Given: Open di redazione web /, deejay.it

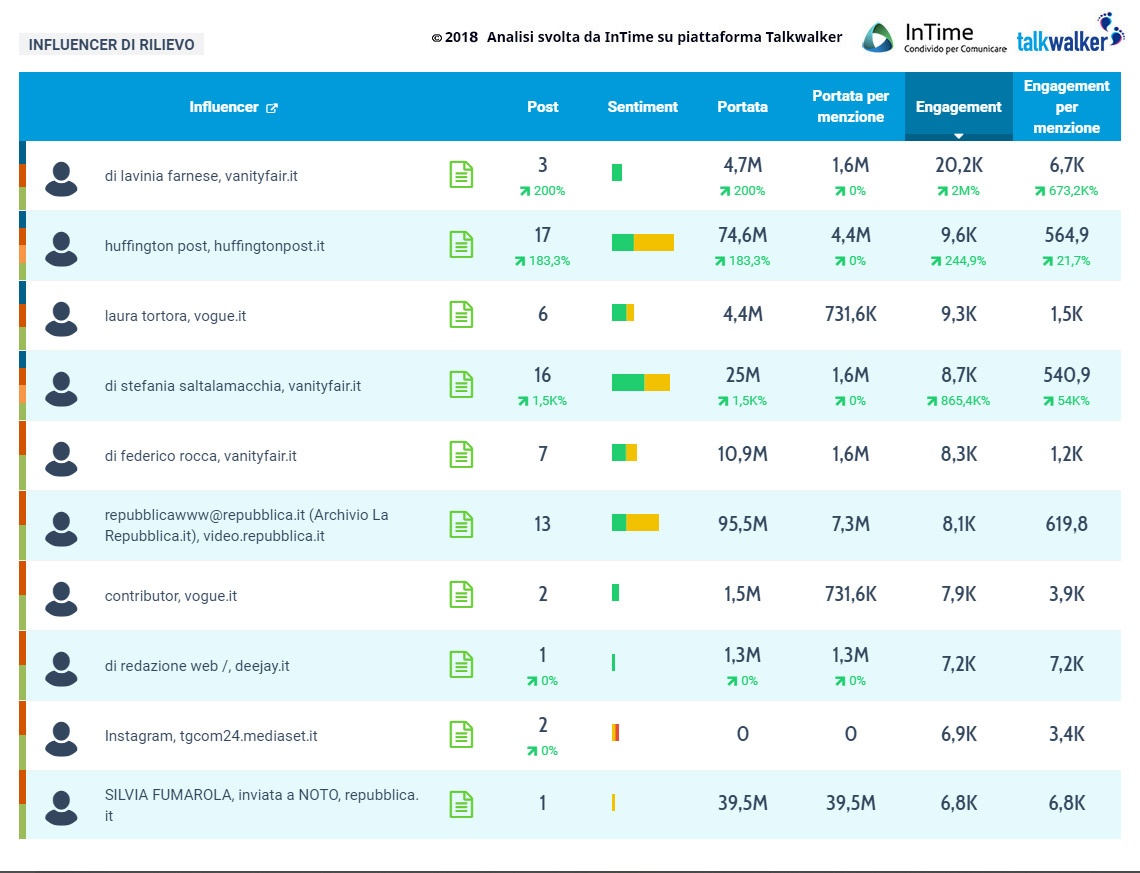Looking at the screenshot, I should click(x=197, y=666).
